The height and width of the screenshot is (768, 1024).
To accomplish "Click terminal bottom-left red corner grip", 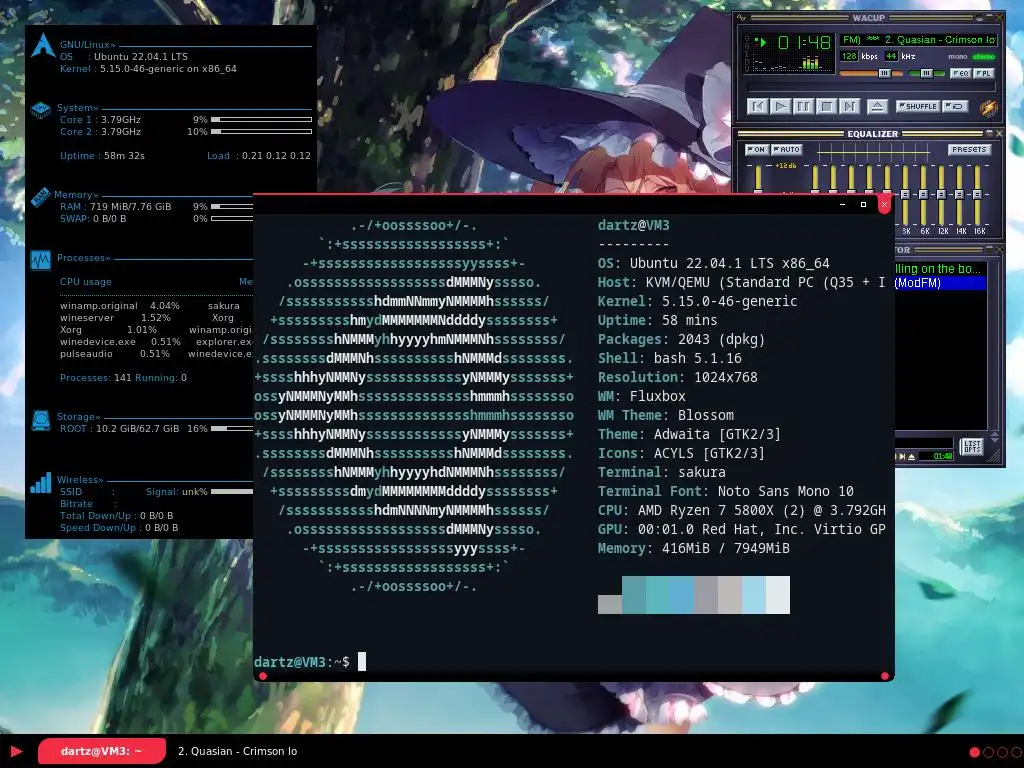I will [263, 676].
